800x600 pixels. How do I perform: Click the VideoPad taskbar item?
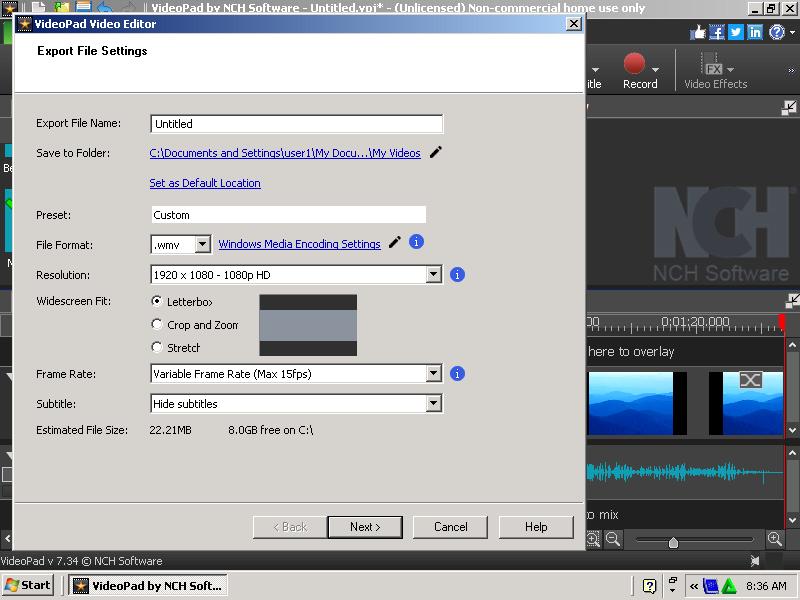pyautogui.click(x=148, y=586)
